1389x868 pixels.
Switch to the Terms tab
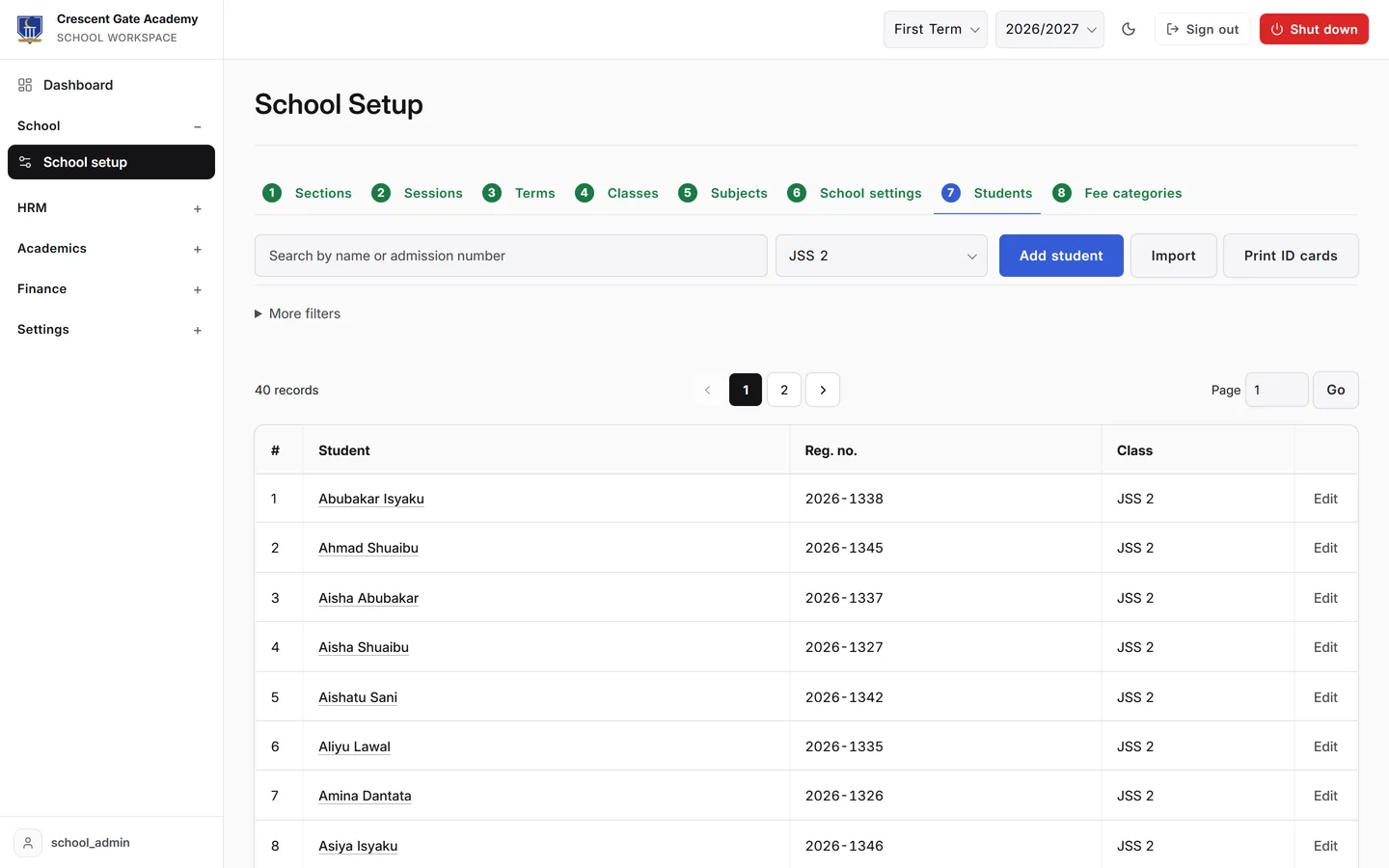[x=519, y=193]
